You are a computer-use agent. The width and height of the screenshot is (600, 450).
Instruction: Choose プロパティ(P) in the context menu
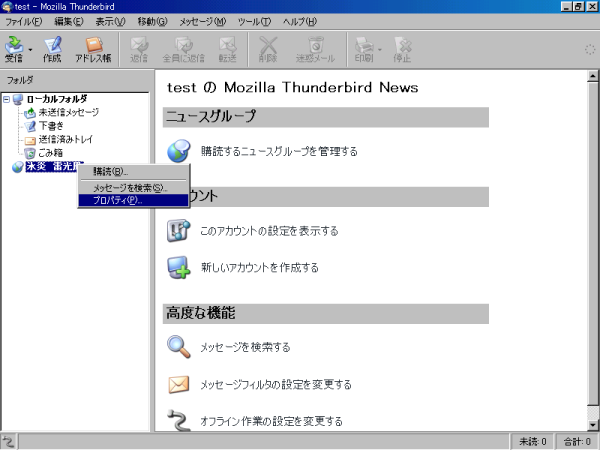pyautogui.click(x=133, y=200)
